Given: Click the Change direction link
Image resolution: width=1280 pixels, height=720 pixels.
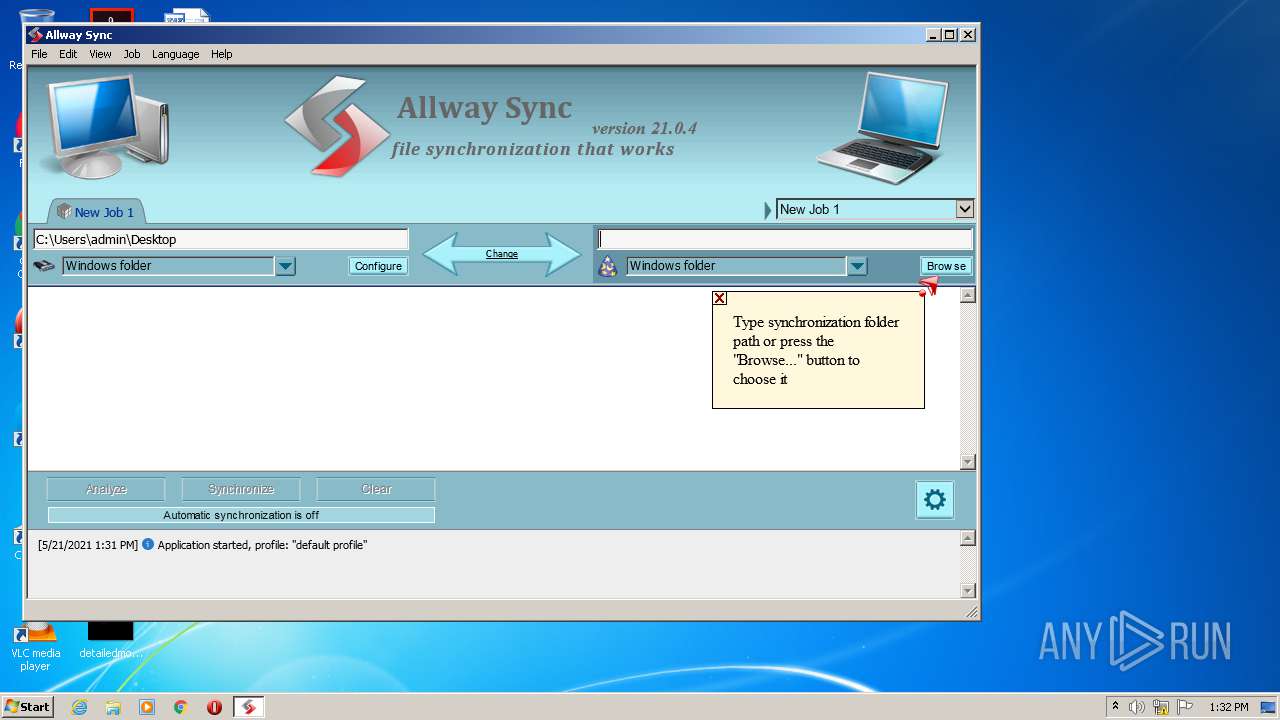Looking at the screenshot, I should pyautogui.click(x=502, y=254).
